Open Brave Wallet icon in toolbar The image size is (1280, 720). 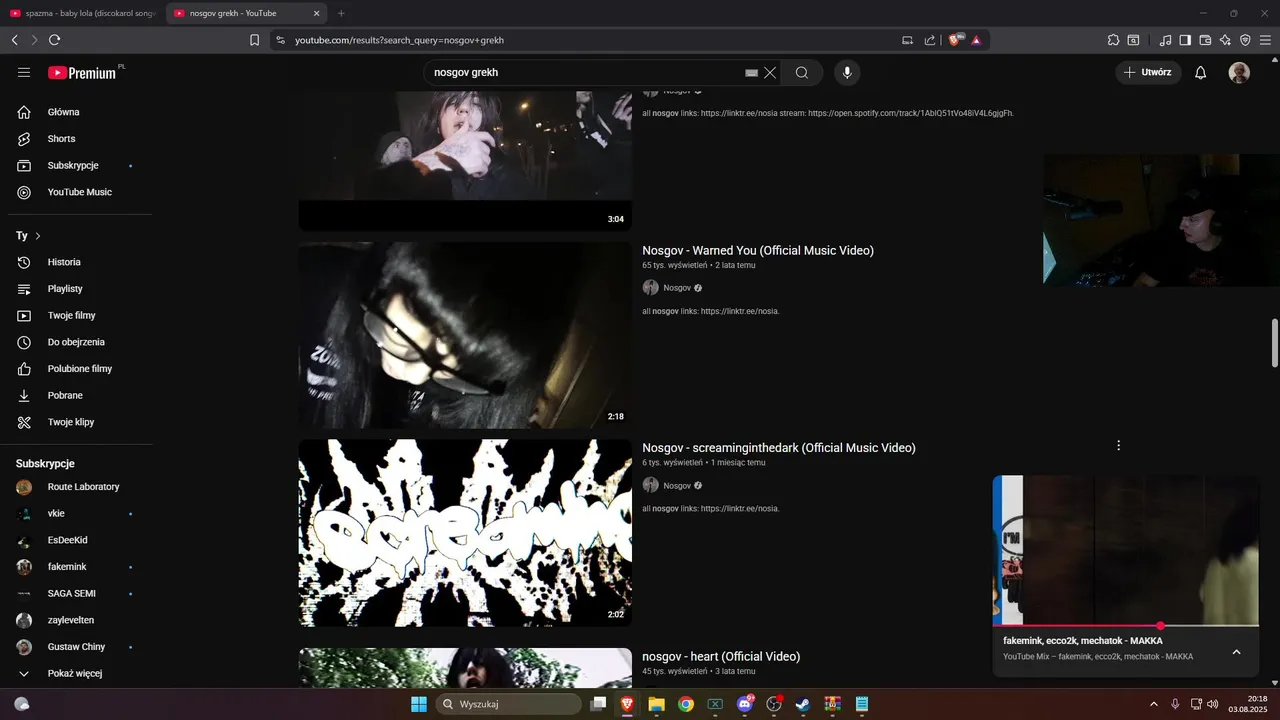pyautogui.click(x=1205, y=40)
